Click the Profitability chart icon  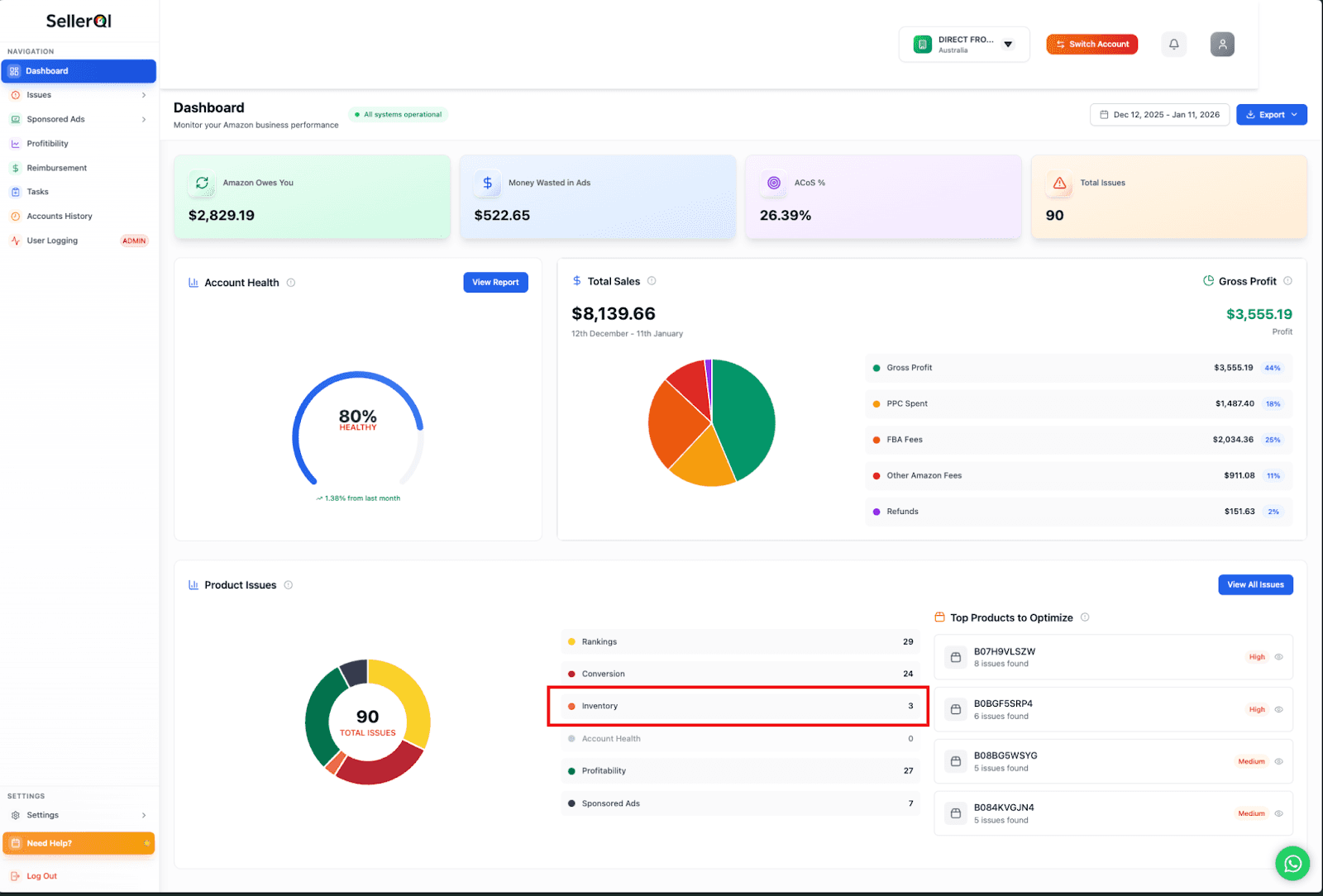[x=16, y=143]
